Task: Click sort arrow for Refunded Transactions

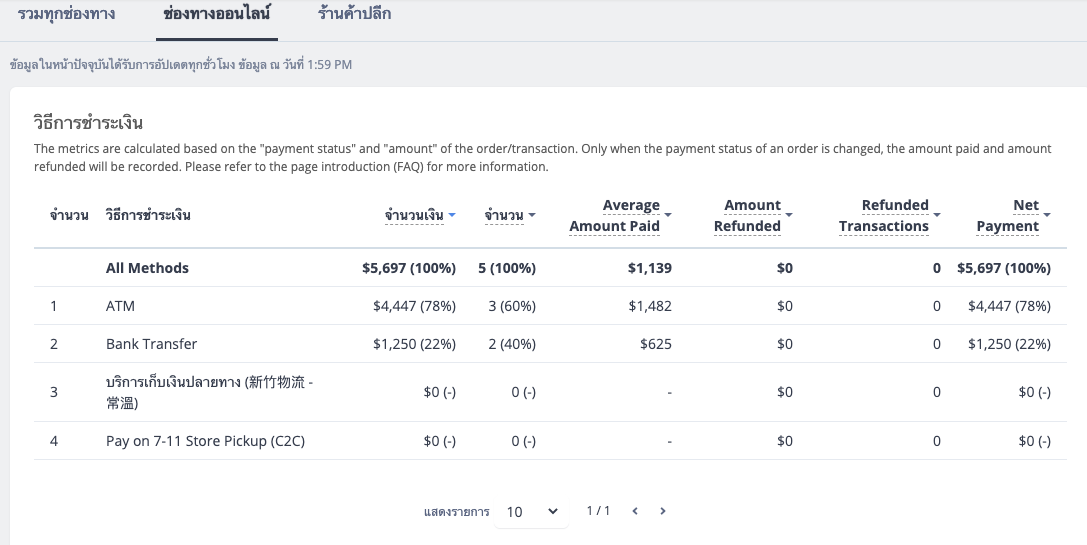Action: 937,215
